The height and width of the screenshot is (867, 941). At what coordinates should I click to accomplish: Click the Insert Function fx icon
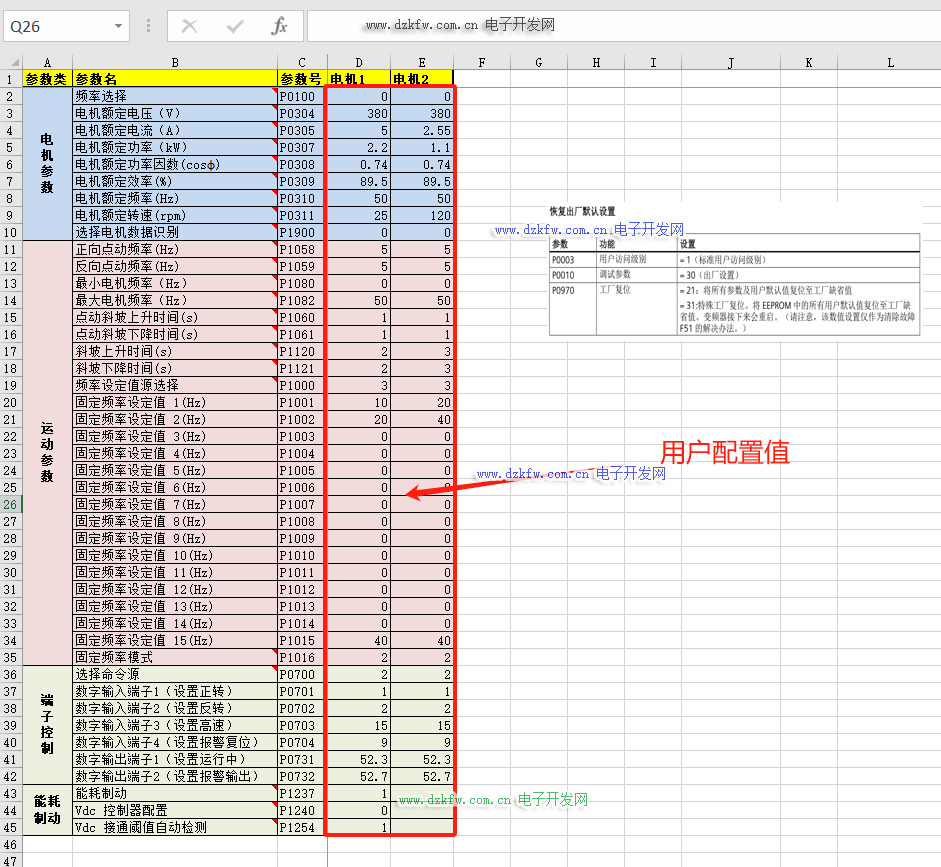click(279, 27)
